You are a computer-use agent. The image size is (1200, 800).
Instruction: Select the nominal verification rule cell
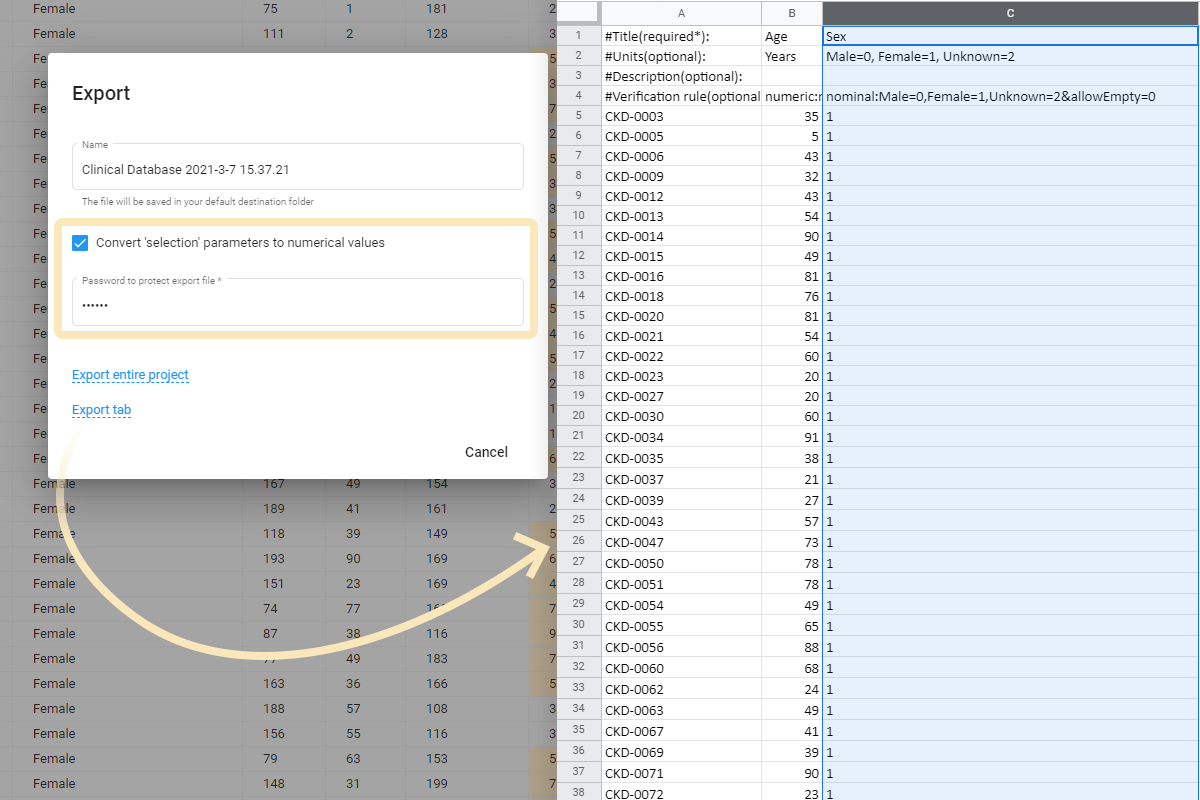(x=1010, y=96)
